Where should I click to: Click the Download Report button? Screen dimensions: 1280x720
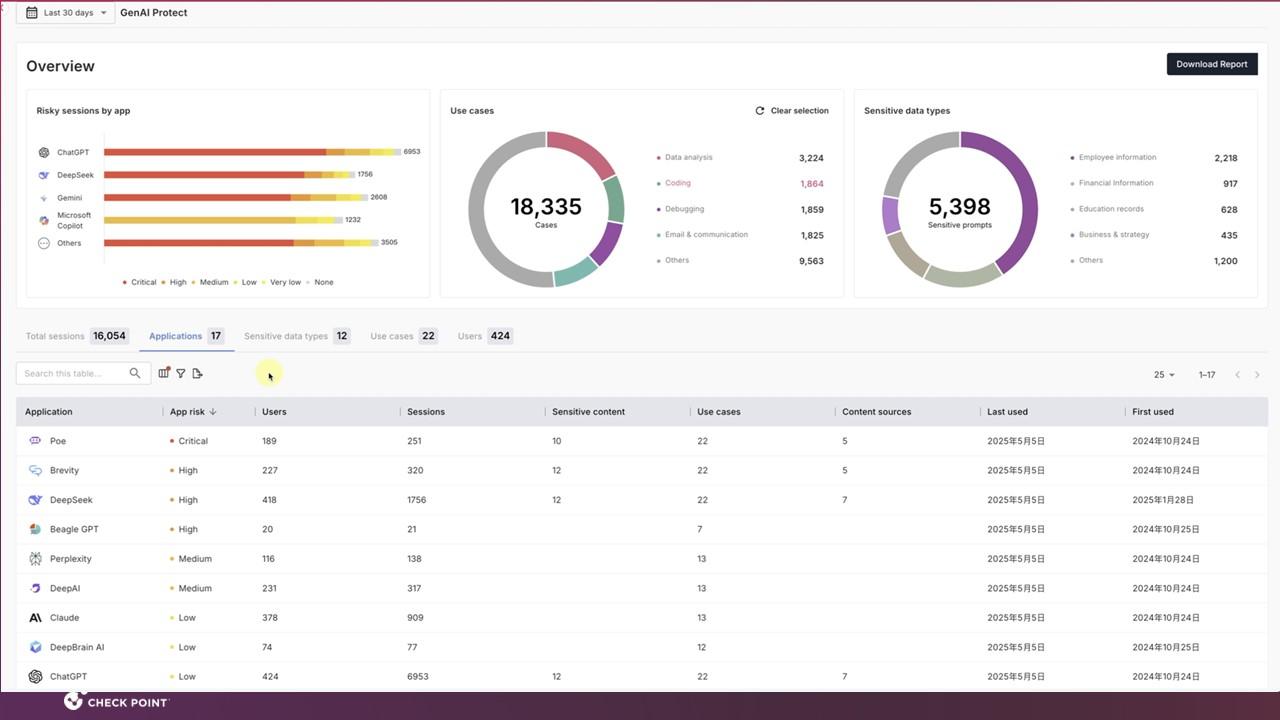point(1212,64)
